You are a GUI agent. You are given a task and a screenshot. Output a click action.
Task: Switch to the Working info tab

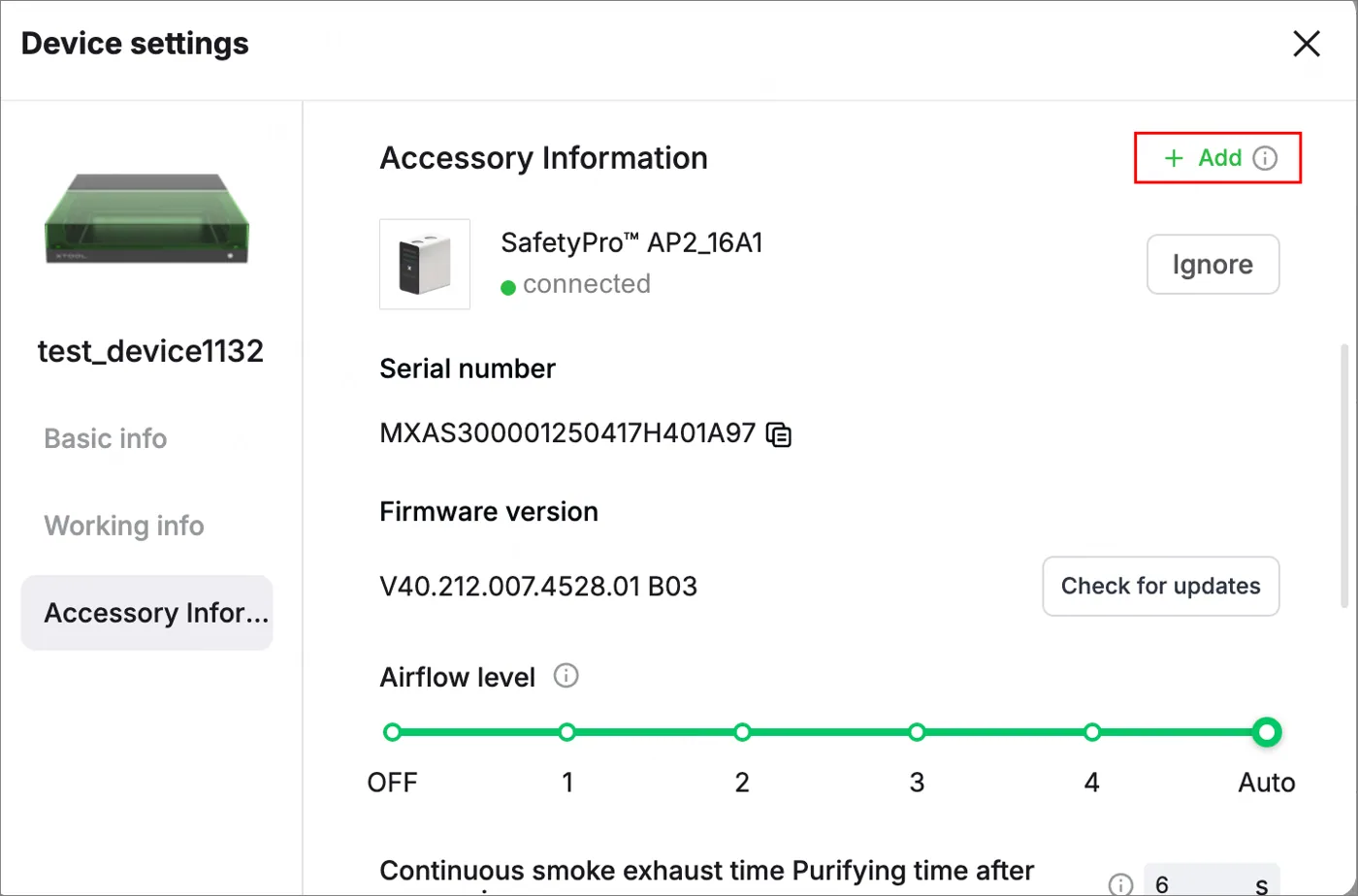point(124,526)
